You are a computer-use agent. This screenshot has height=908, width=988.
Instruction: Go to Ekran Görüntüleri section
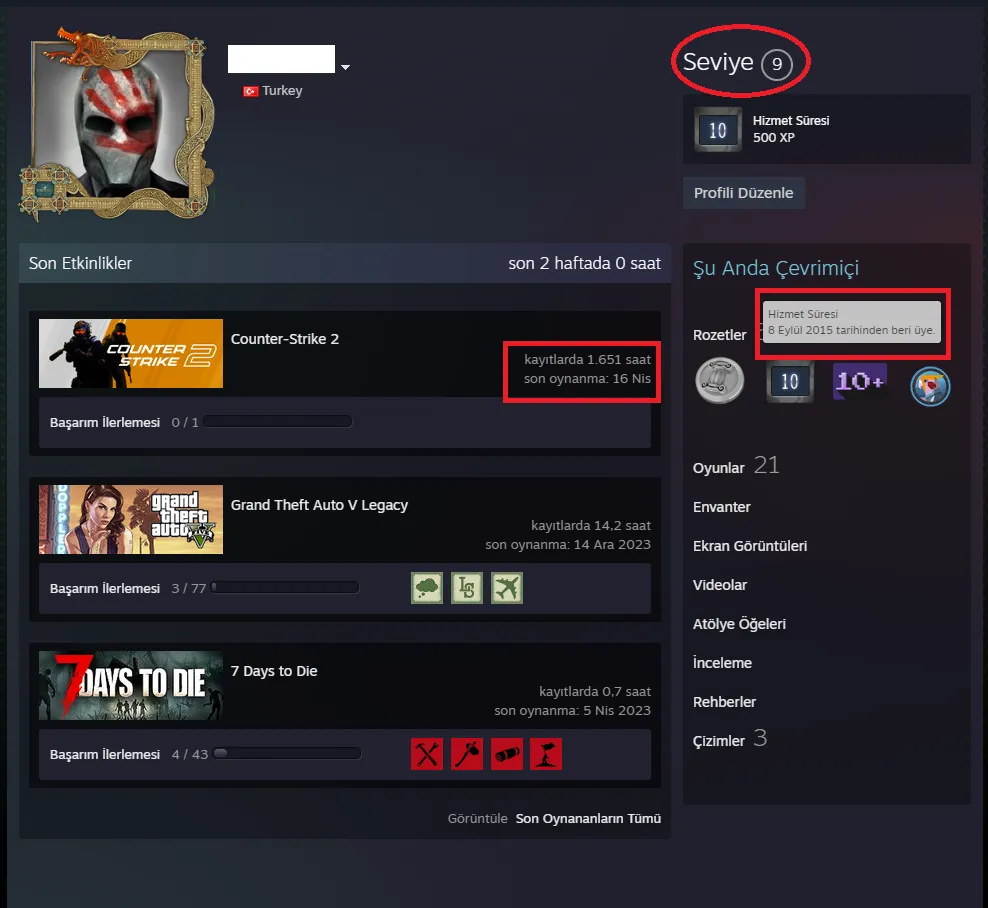(749, 546)
